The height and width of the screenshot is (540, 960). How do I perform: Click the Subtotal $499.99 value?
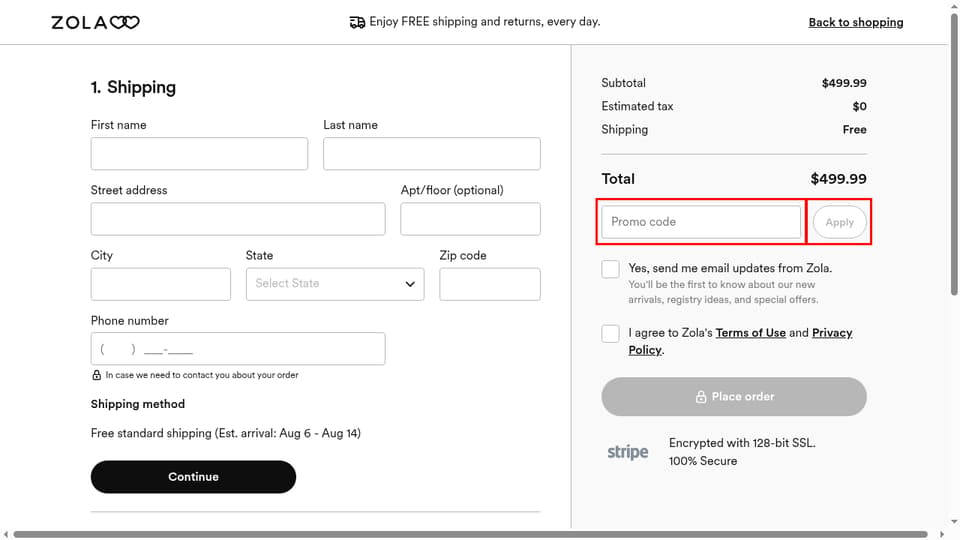coord(844,83)
